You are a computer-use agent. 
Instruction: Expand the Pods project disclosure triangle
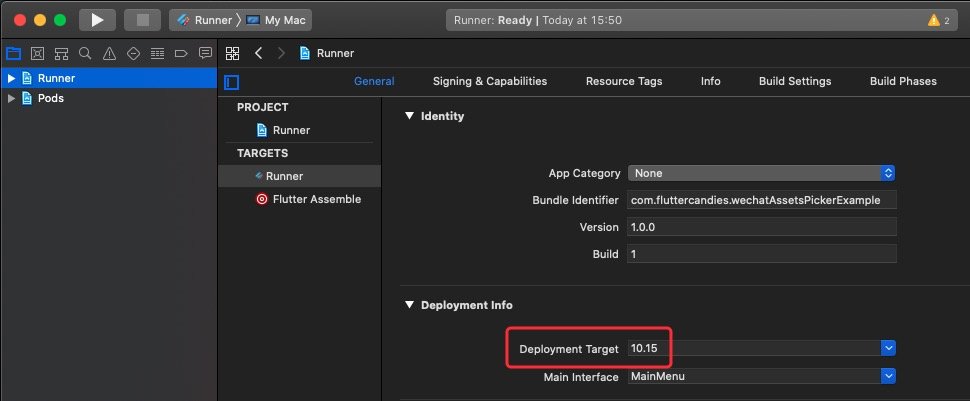pos(11,98)
